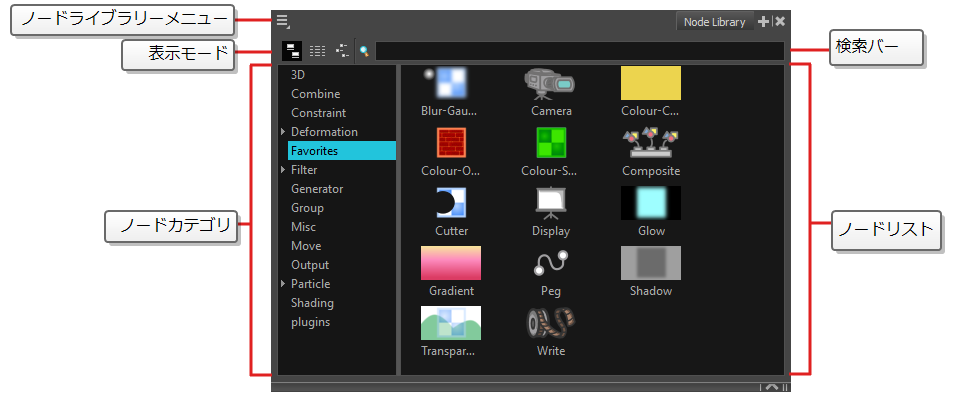Open the Node Library hamburger menu

[x=283, y=21]
